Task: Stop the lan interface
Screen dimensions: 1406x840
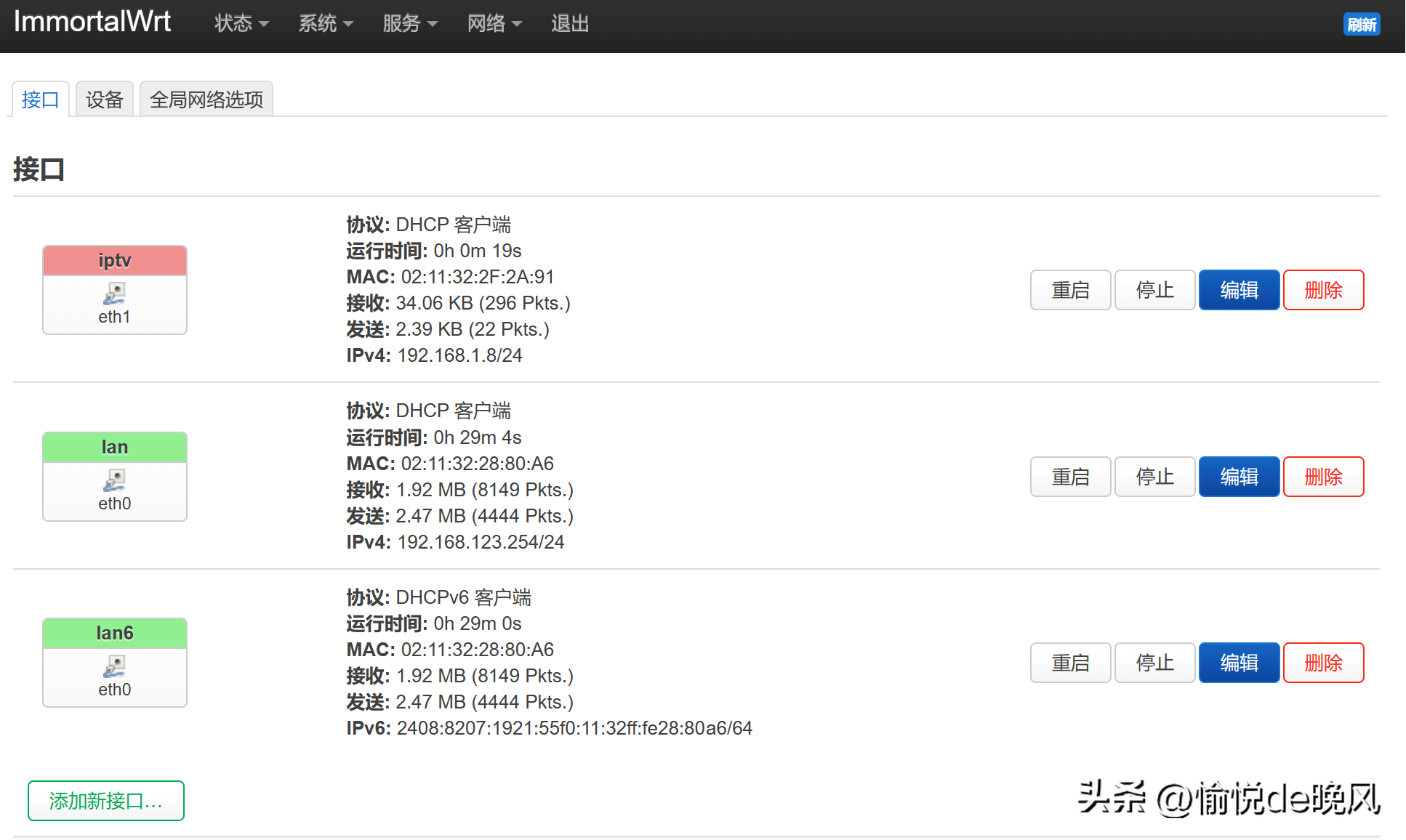Action: 1154,477
